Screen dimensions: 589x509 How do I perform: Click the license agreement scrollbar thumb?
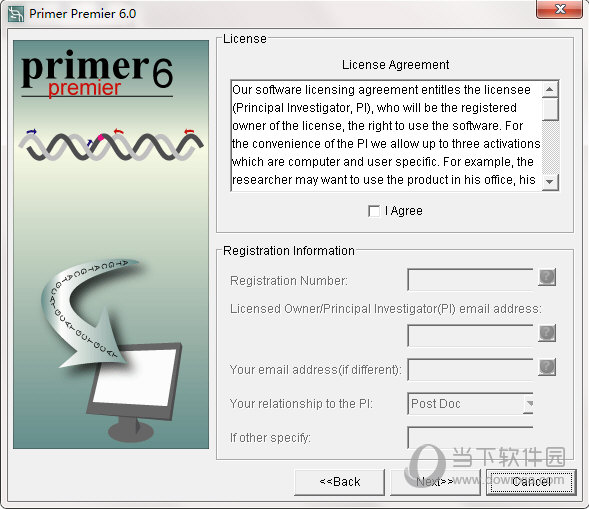(x=550, y=109)
